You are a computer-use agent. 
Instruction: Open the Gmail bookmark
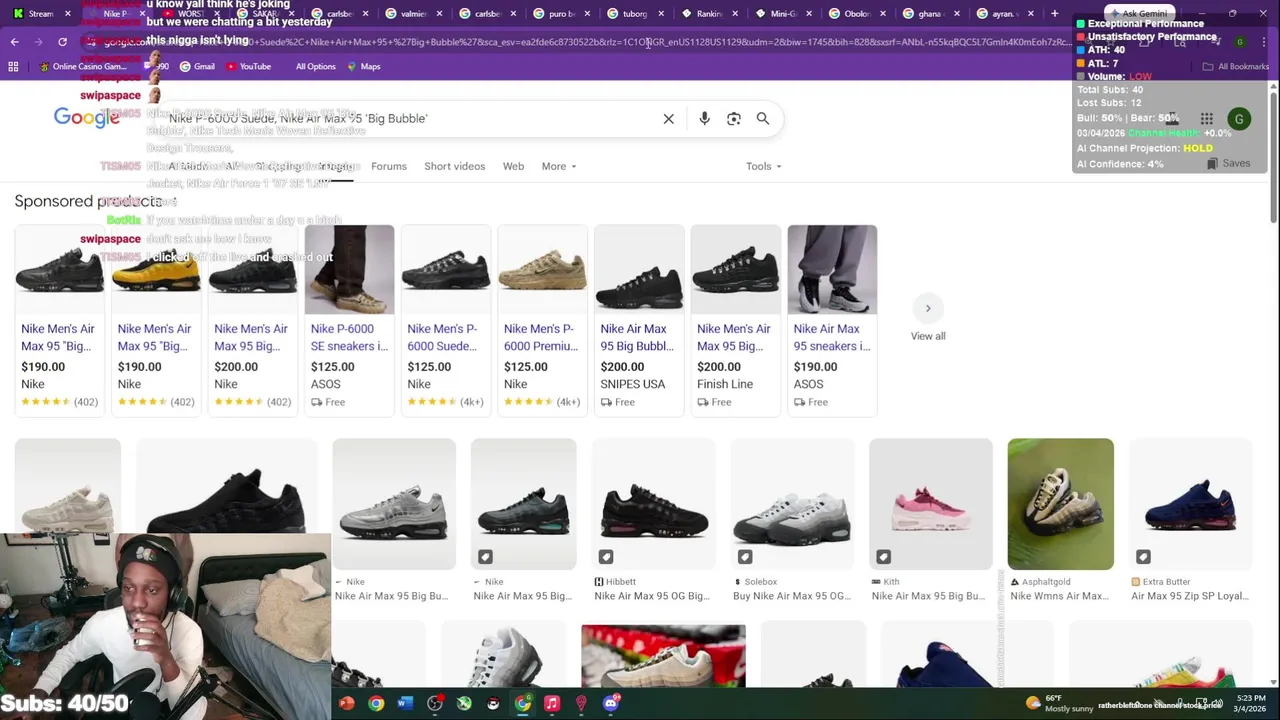pos(197,66)
